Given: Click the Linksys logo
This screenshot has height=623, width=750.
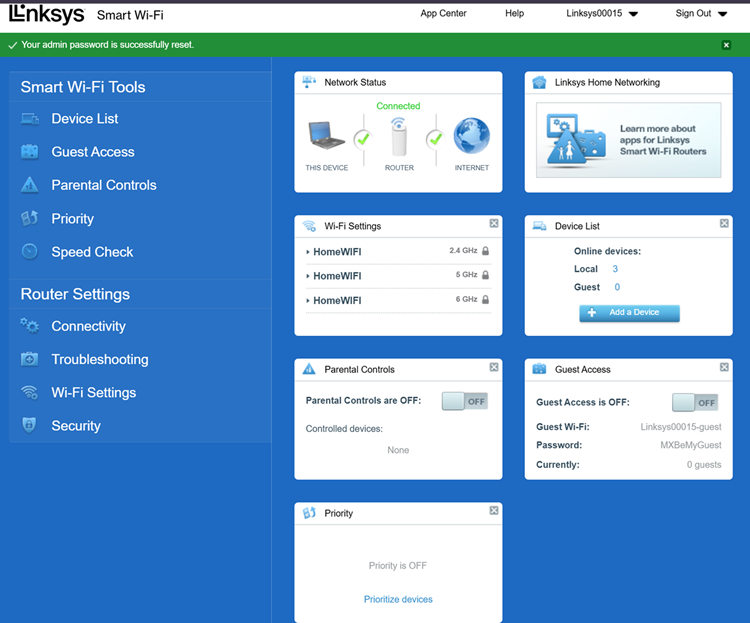Looking at the screenshot, I should click(x=46, y=14).
